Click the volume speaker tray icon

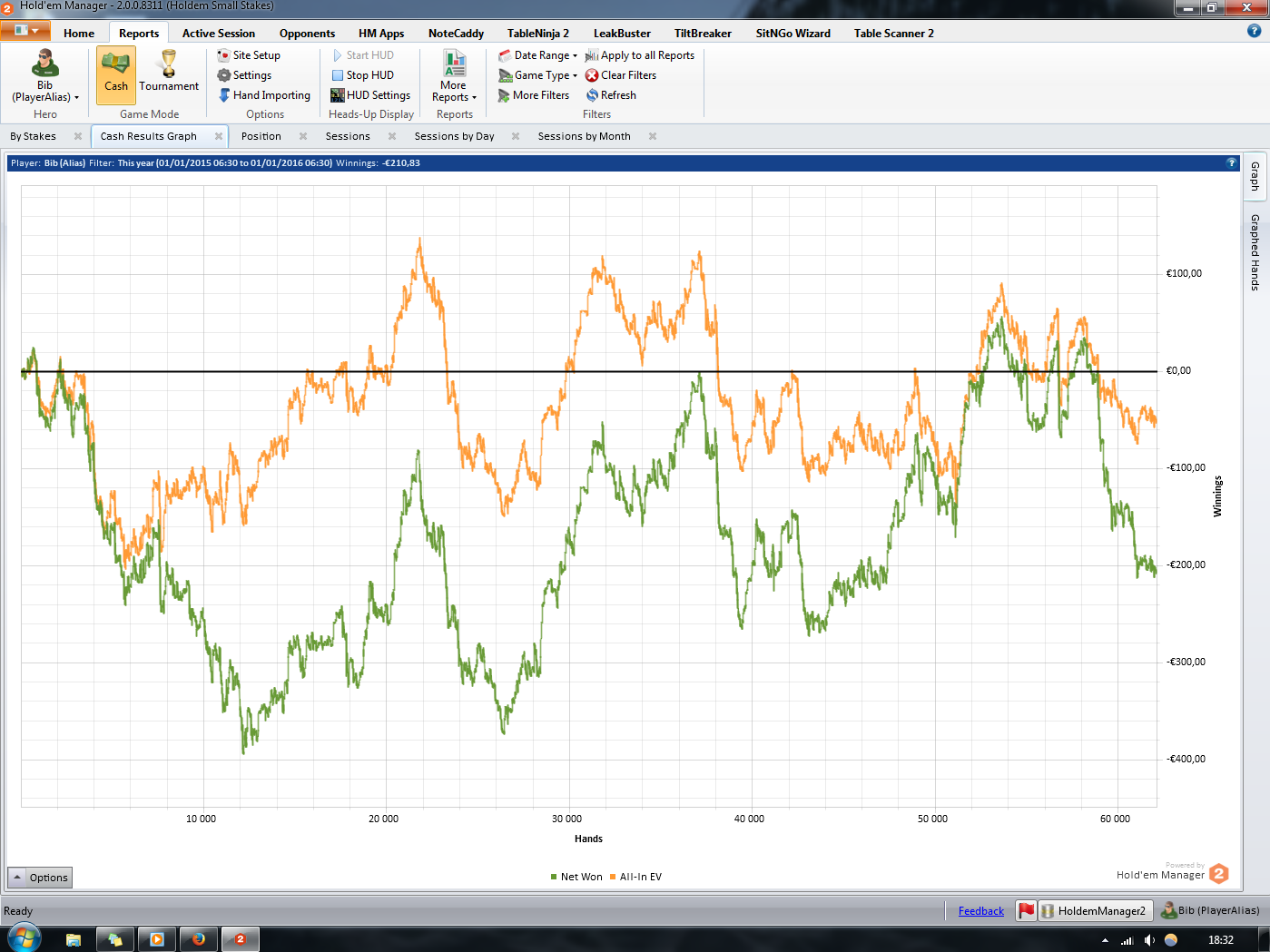[1149, 940]
